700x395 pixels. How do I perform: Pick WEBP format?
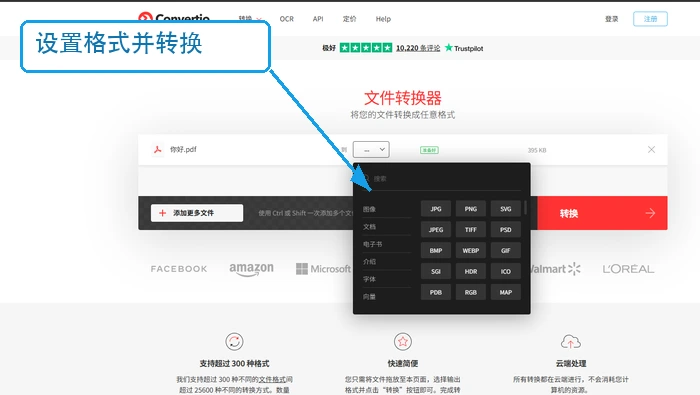pos(471,251)
